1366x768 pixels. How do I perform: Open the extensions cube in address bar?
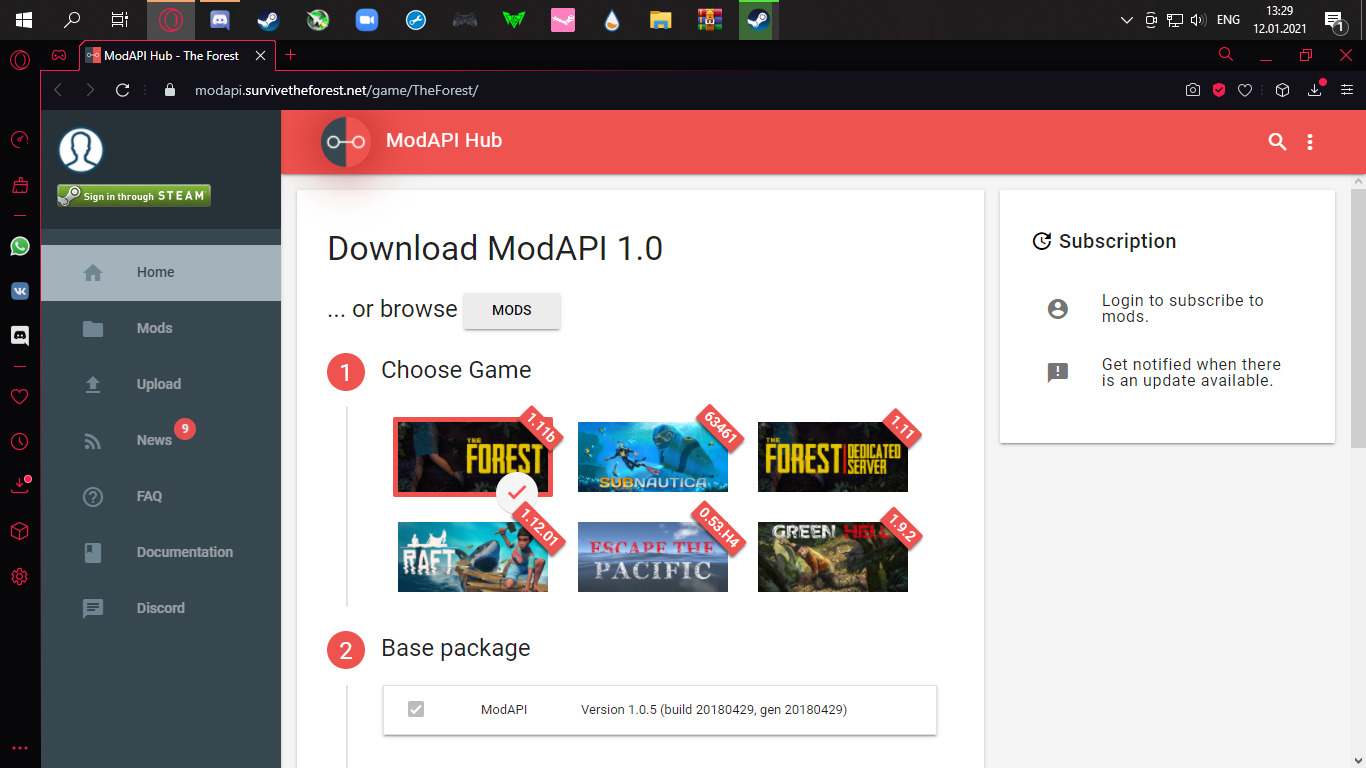(x=1282, y=90)
